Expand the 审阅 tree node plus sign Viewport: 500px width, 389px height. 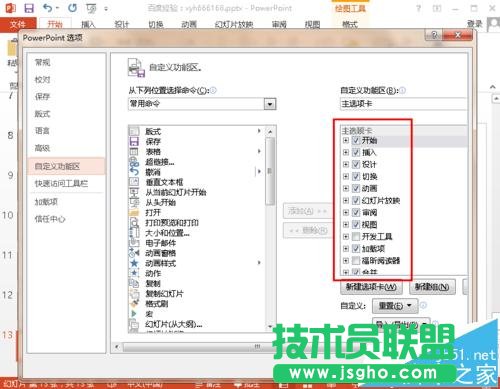346,212
